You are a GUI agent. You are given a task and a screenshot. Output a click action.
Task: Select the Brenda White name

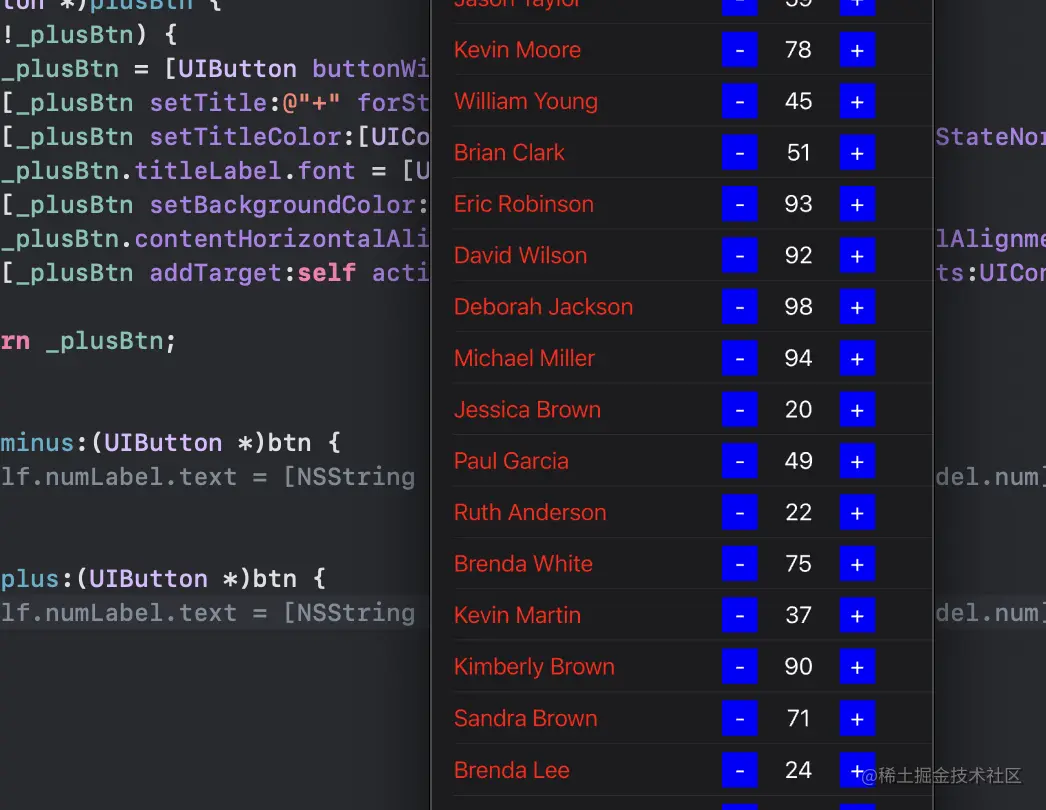(523, 564)
